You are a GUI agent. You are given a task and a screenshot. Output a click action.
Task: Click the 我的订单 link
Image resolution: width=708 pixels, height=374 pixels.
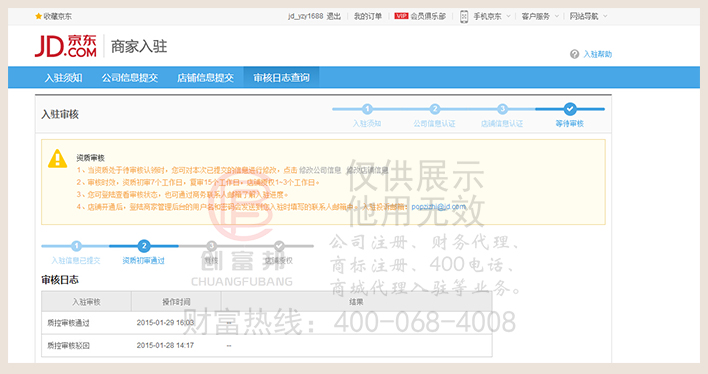click(x=368, y=16)
